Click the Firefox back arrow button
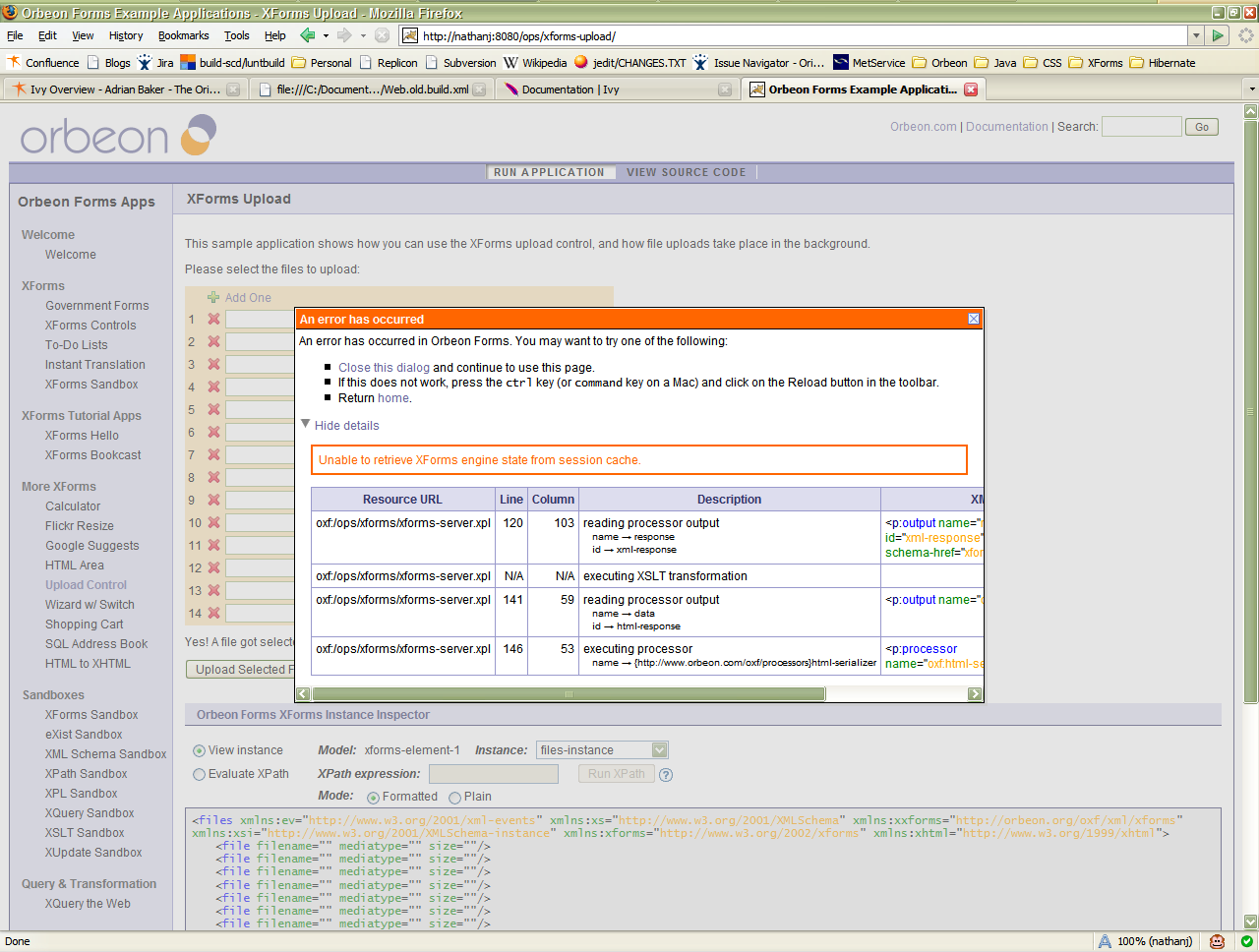This screenshot has height=952, width=1259. coord(308,35)
